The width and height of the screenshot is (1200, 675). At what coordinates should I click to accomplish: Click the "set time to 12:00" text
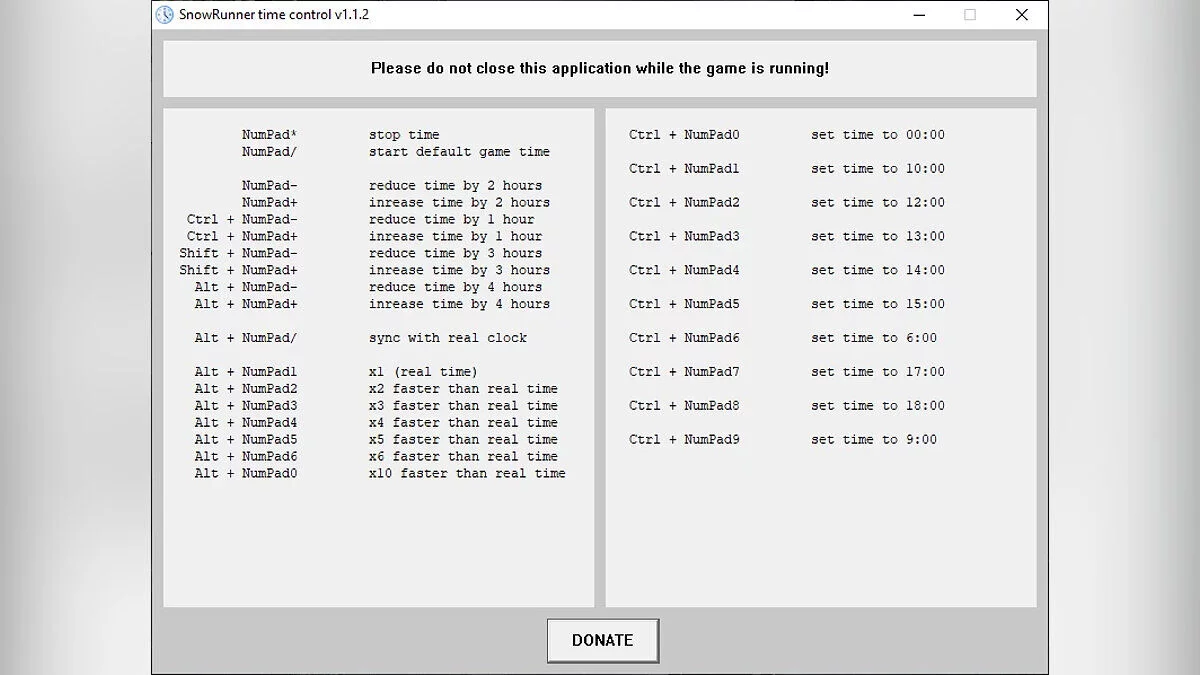coord(878,203)
